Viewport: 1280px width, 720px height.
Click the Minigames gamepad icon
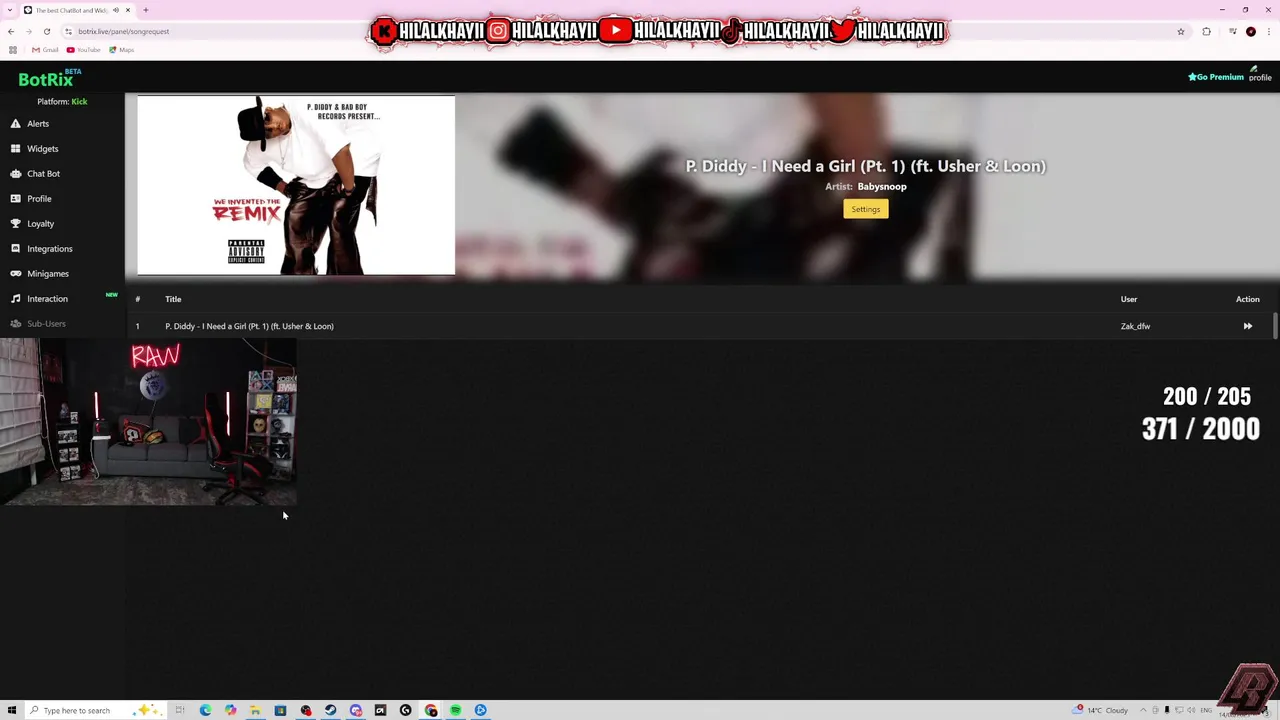pyautogui.click(x=16, y=274)
